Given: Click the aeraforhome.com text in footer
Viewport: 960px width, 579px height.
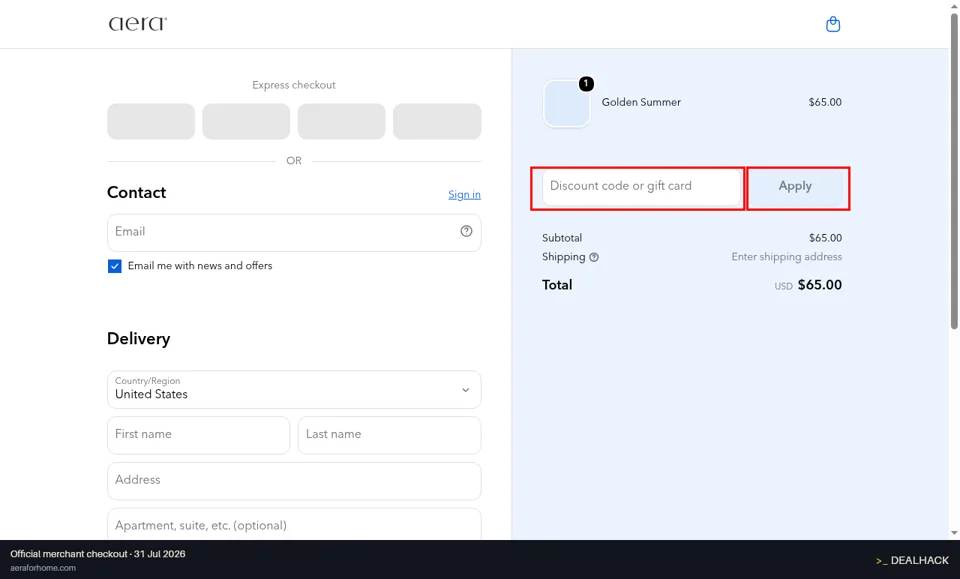Looking at the screenshot, I should [43, 568].
